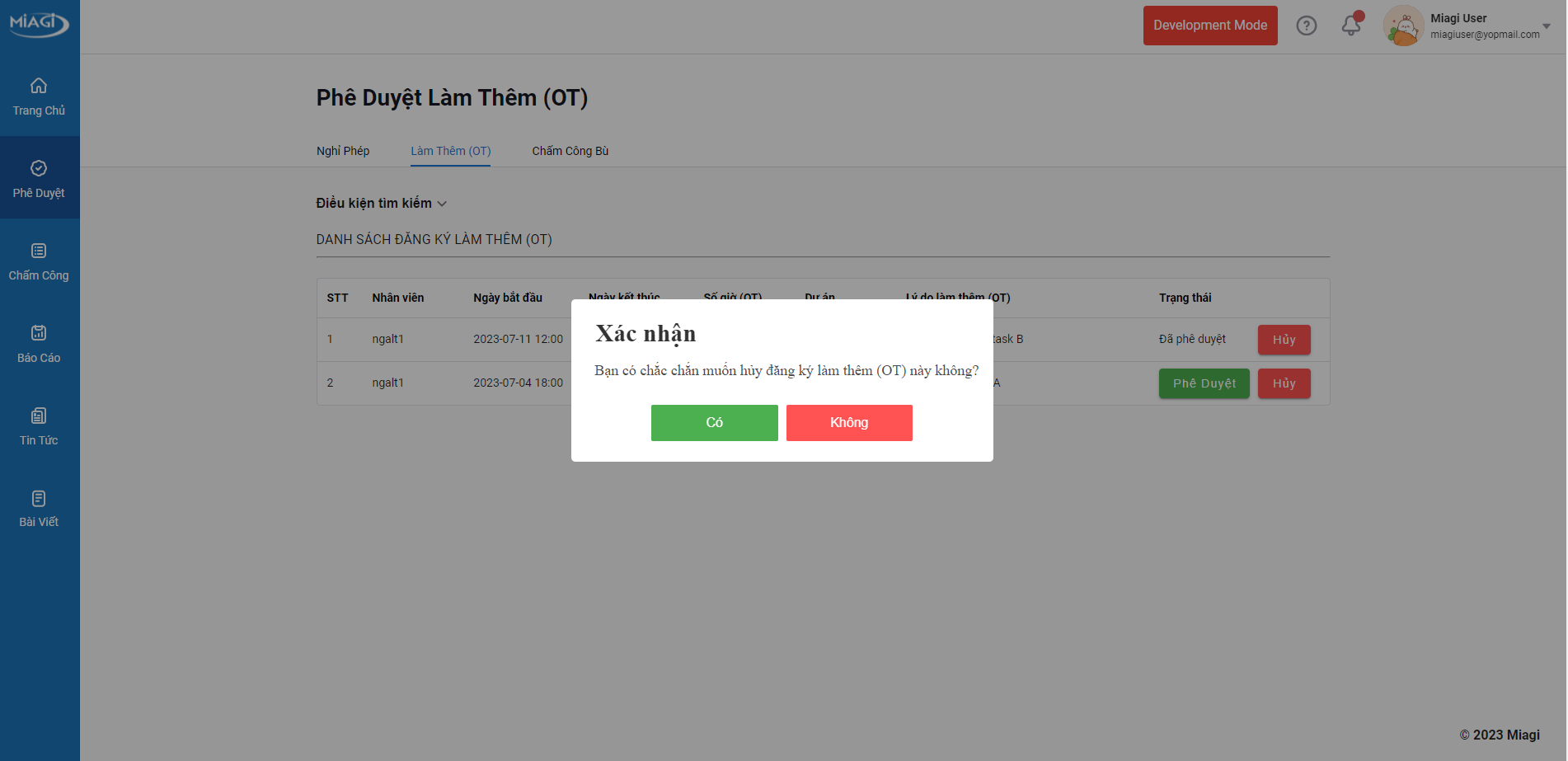Screen dimensions: 1568x761
Task: Confirm cancellation with Có button
Action: (x=714, y=423)
